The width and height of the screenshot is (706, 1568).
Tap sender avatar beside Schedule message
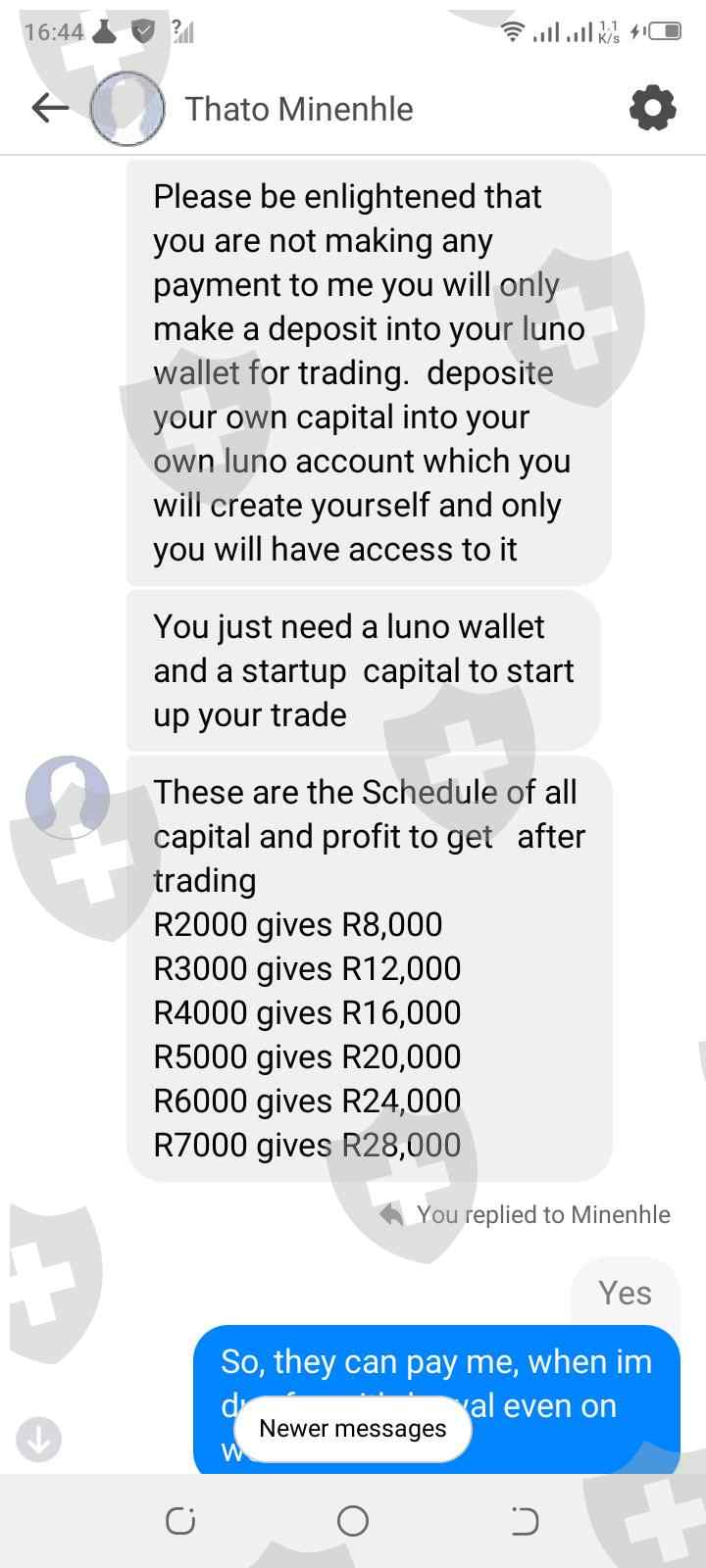[x=68, y=797]
